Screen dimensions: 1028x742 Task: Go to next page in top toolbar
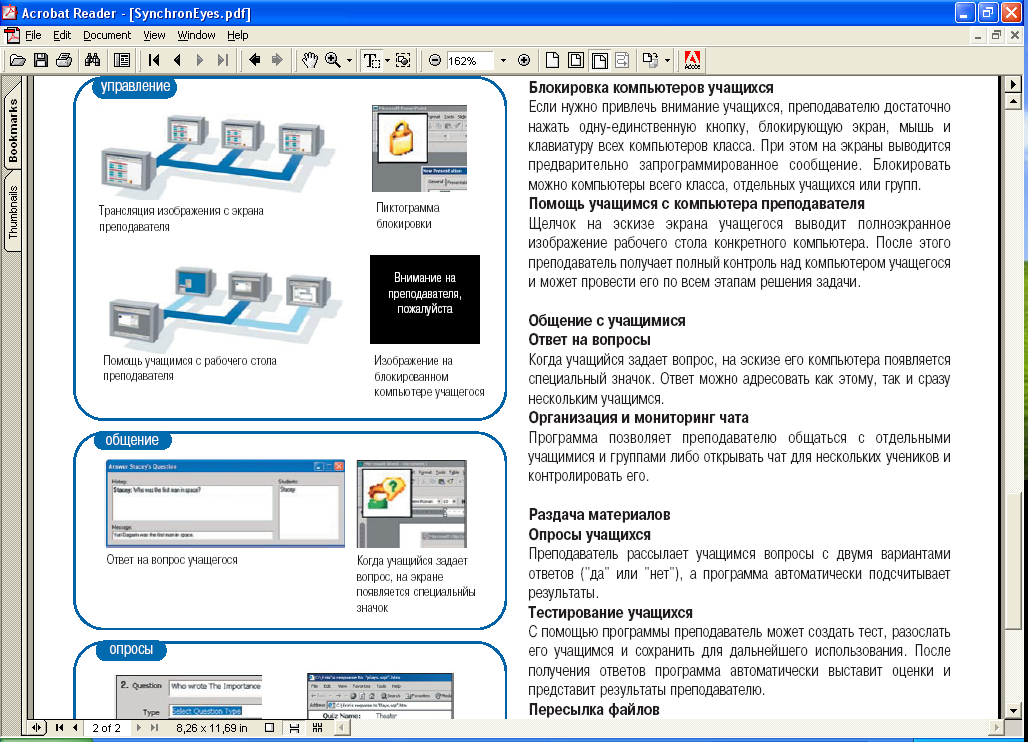pyautogui.click(x=200, y=60)
